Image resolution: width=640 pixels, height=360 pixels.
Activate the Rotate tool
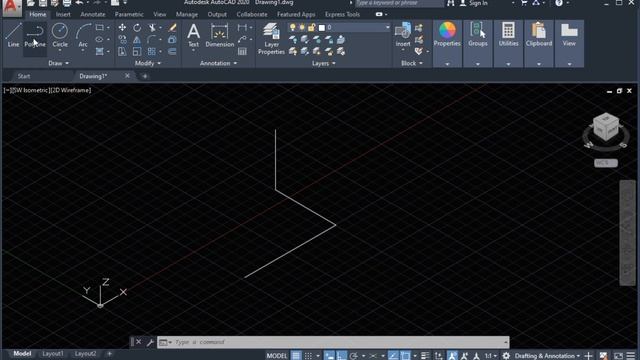137,28
